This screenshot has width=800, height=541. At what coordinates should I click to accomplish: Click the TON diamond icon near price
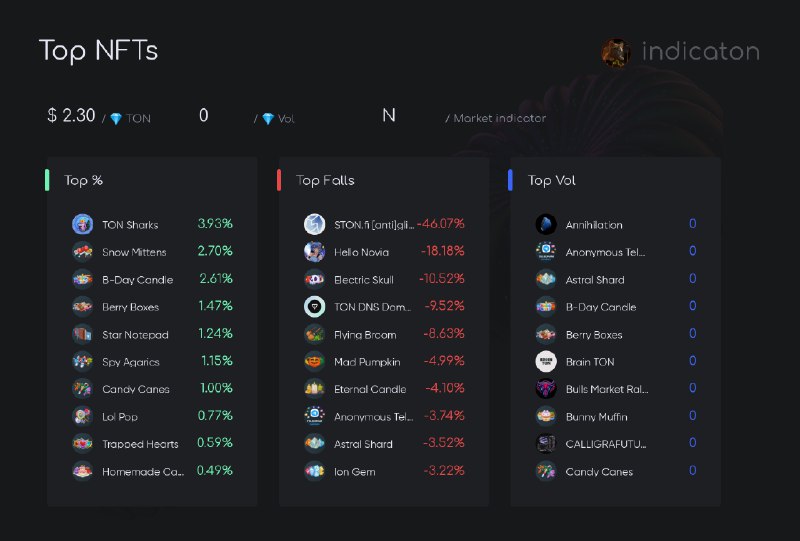point(116,119)
